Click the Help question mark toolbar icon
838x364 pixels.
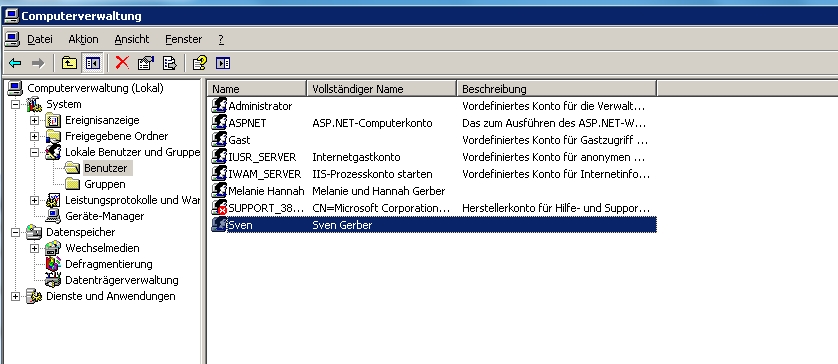(x=200, y=63)
